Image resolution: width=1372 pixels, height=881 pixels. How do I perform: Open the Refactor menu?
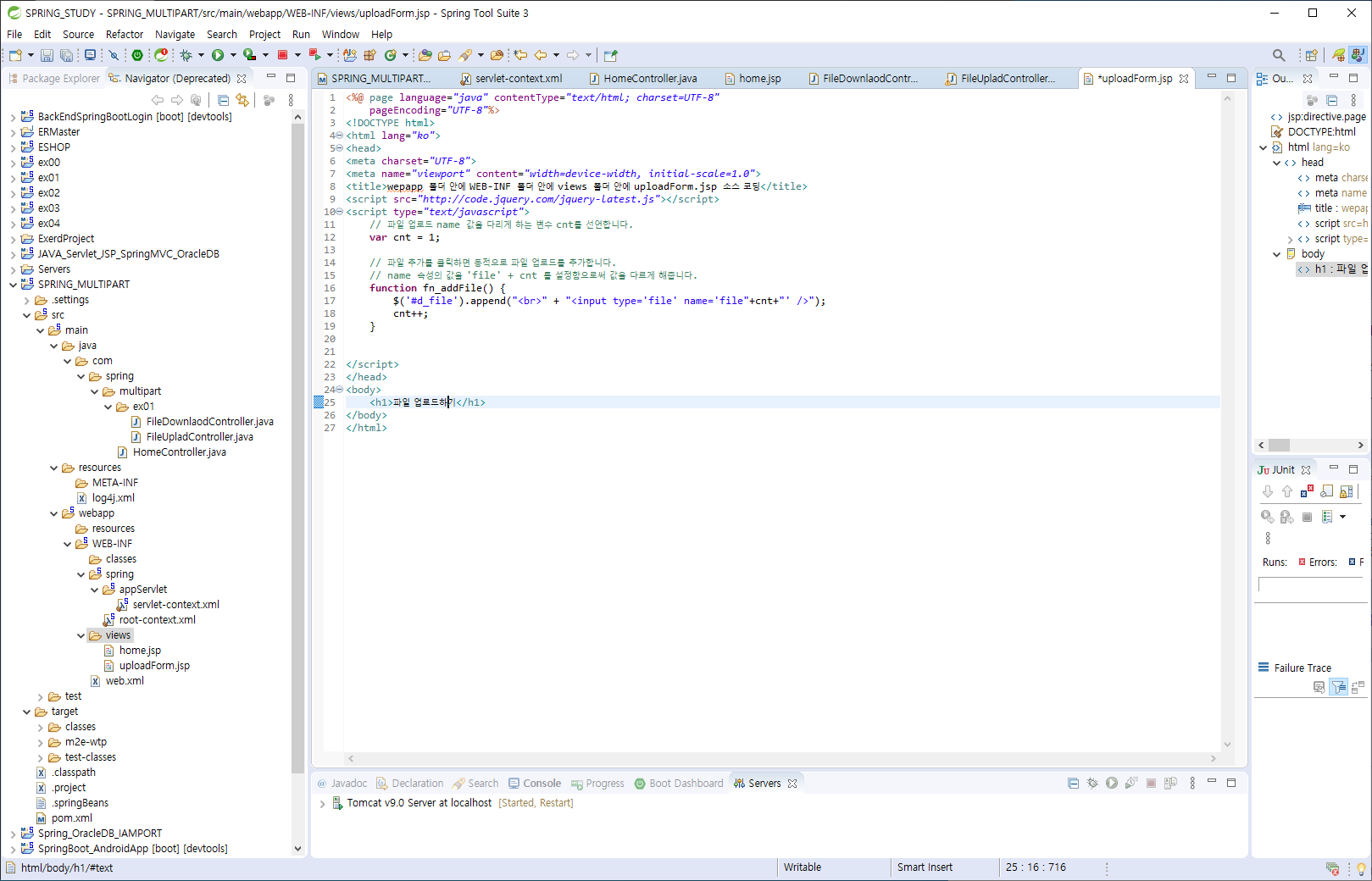point(124,34)
